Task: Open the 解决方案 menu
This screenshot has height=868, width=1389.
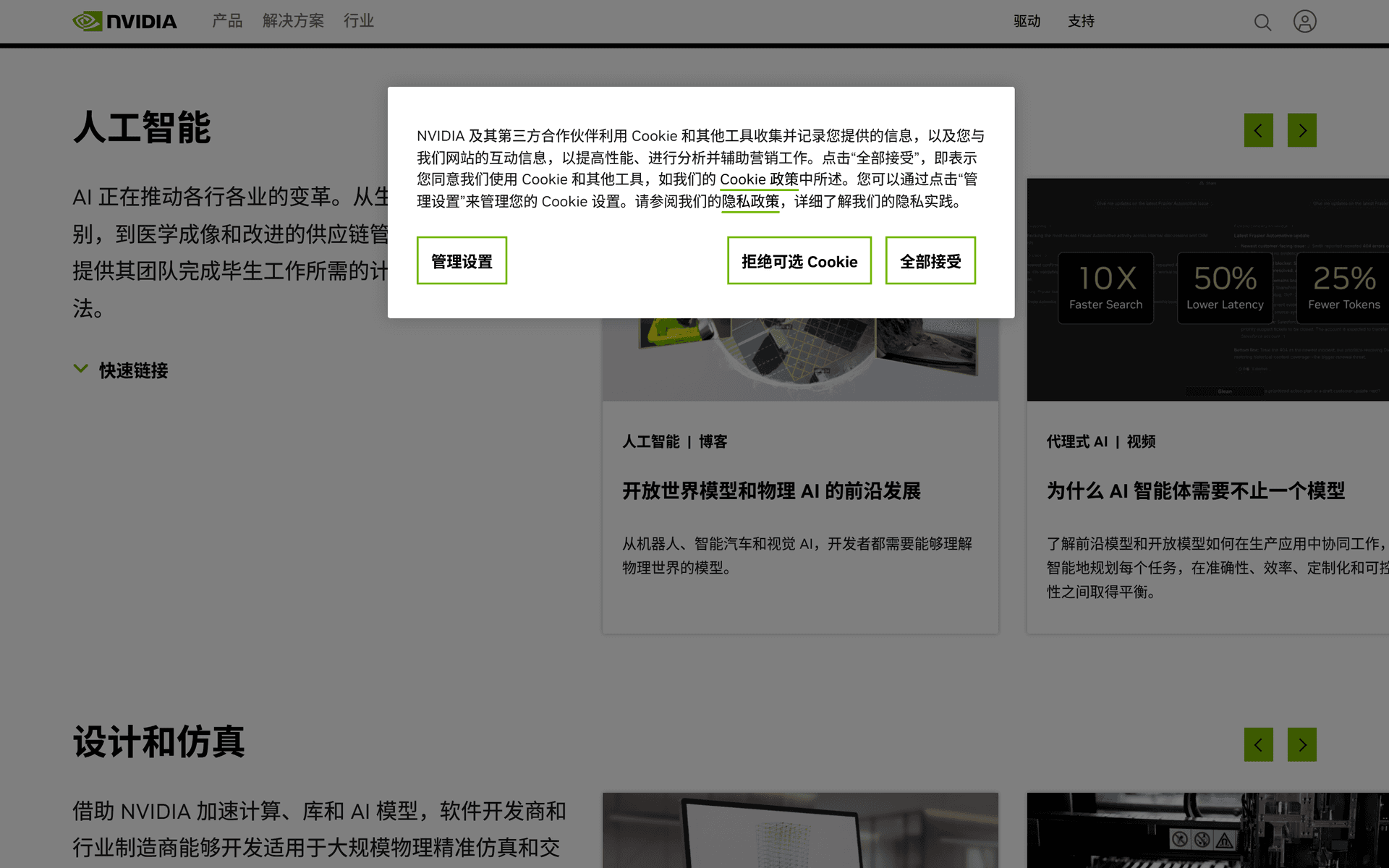Action: coord(293,21)
